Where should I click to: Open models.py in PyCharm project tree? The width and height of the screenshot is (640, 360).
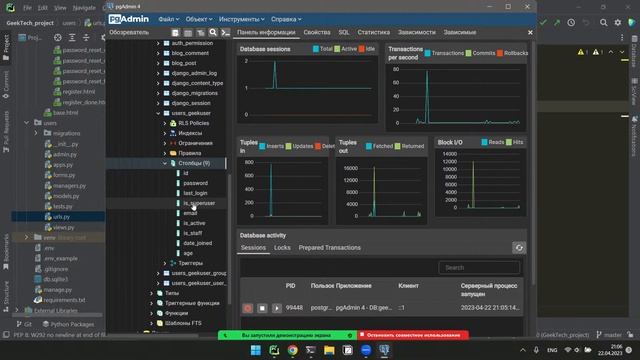coord(66,196)
